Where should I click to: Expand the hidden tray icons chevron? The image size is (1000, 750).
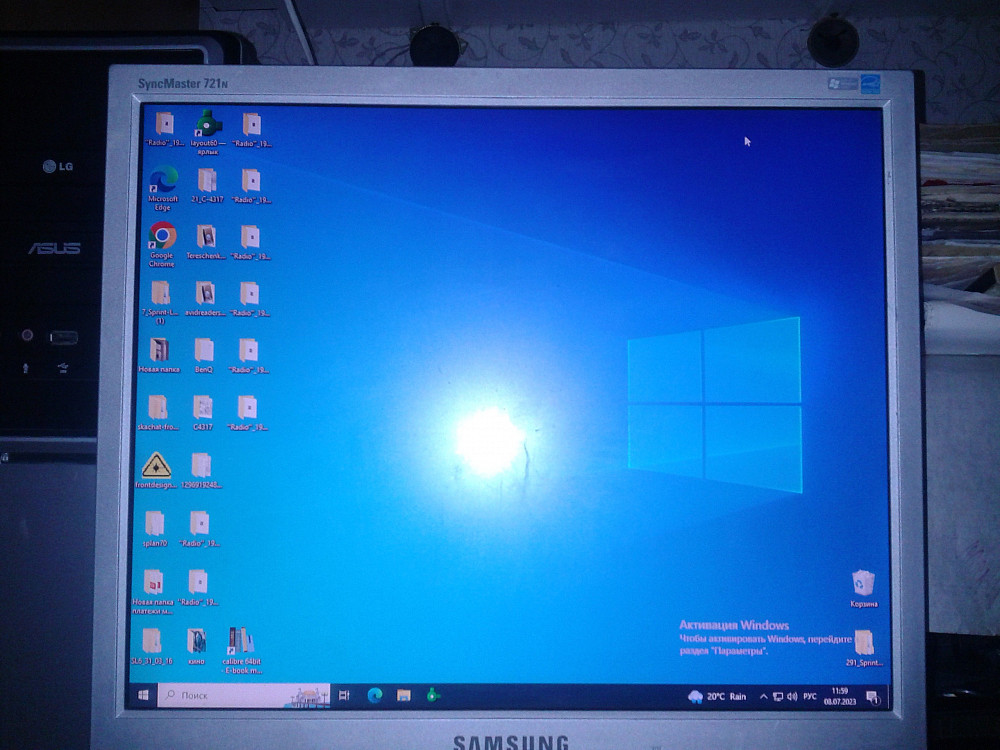click(x=764, y=696)
